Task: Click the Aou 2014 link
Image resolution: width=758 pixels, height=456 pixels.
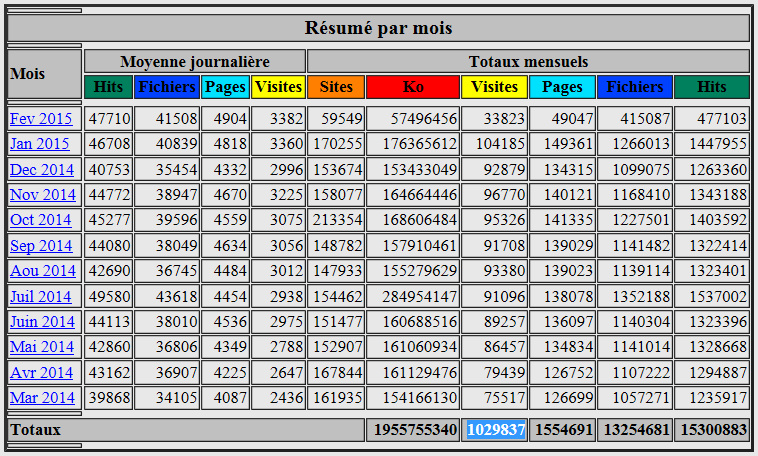Action: tap(42, 271)
